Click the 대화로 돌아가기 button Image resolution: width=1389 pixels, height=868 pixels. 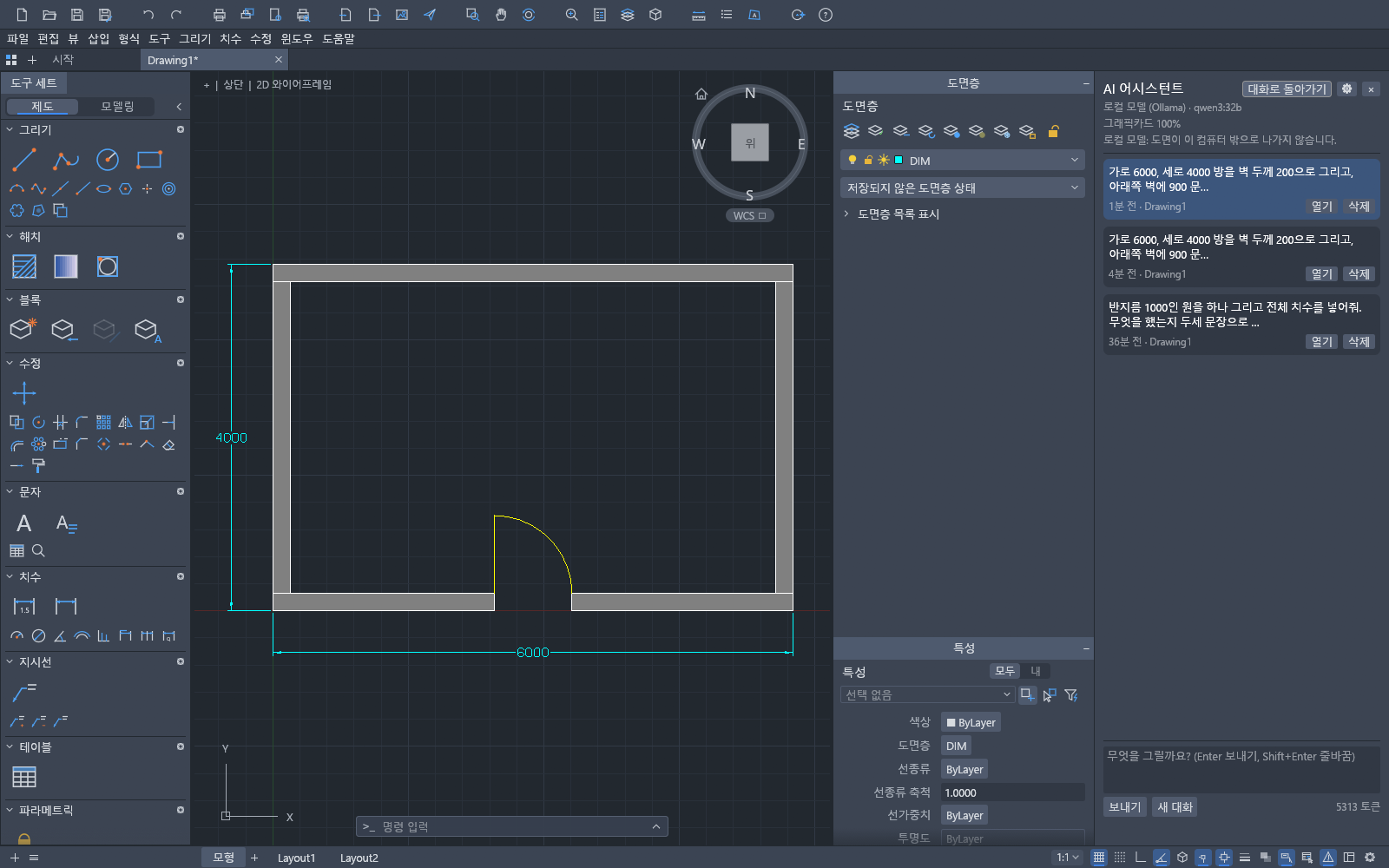coord(1287,89)
